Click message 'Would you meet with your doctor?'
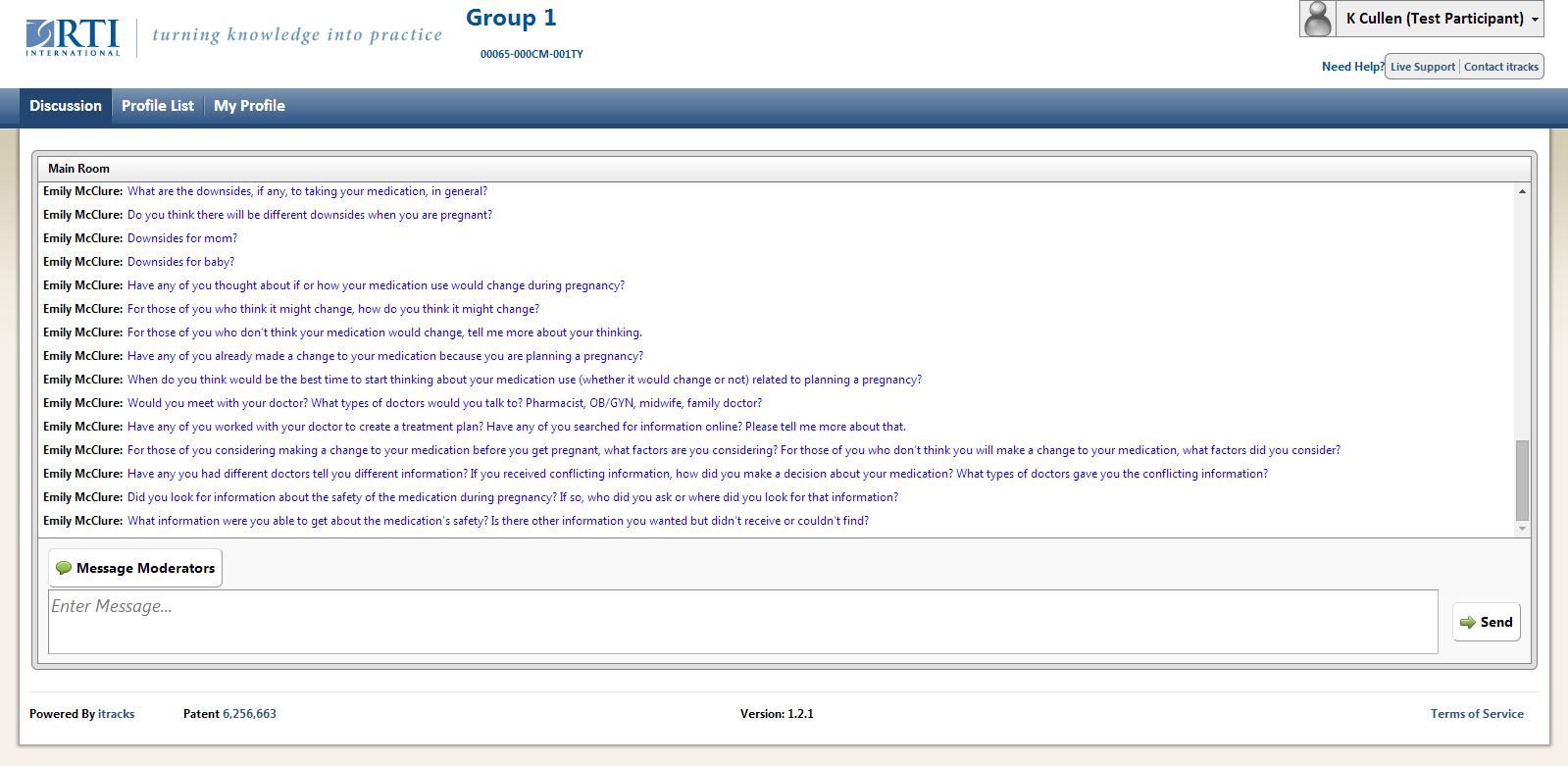The image size is (1568, 766). (444, 403)
